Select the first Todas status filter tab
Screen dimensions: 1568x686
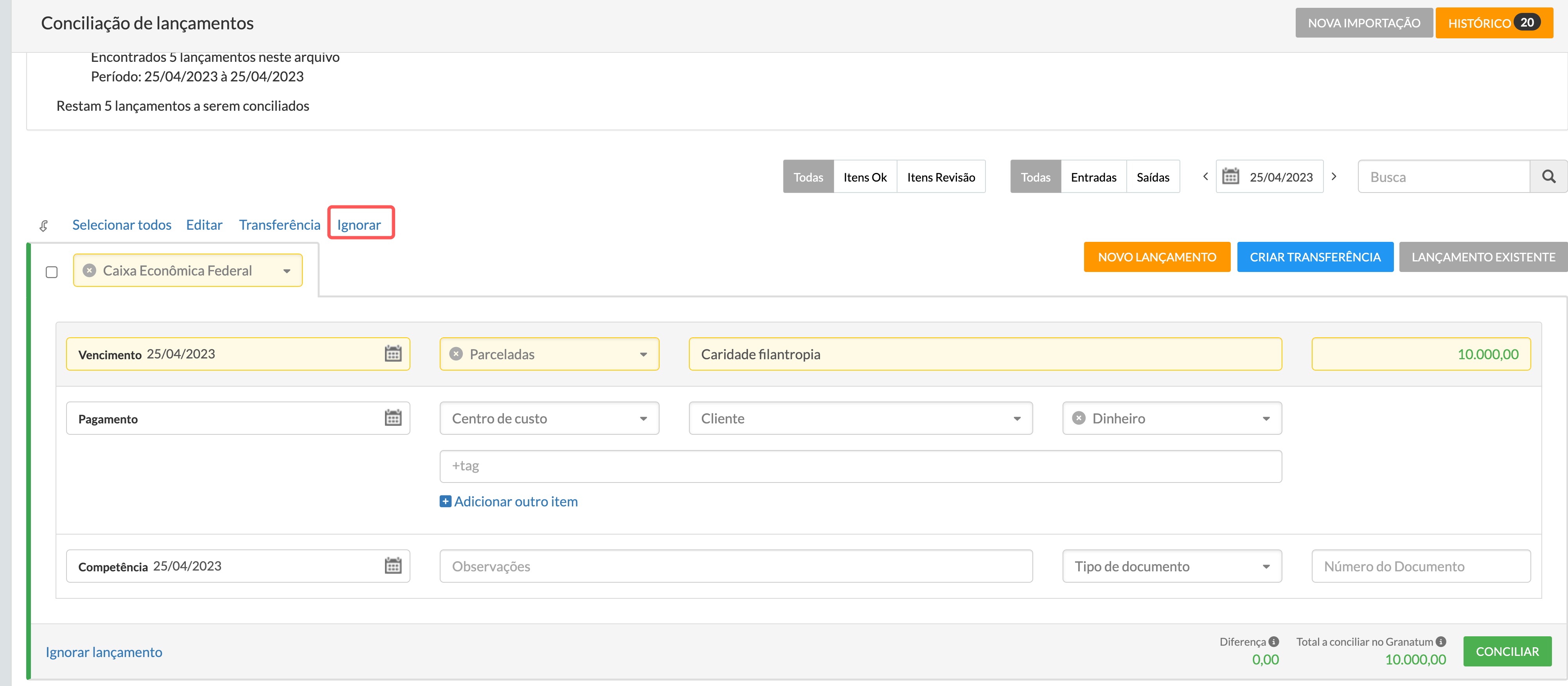tap(808, 176)
